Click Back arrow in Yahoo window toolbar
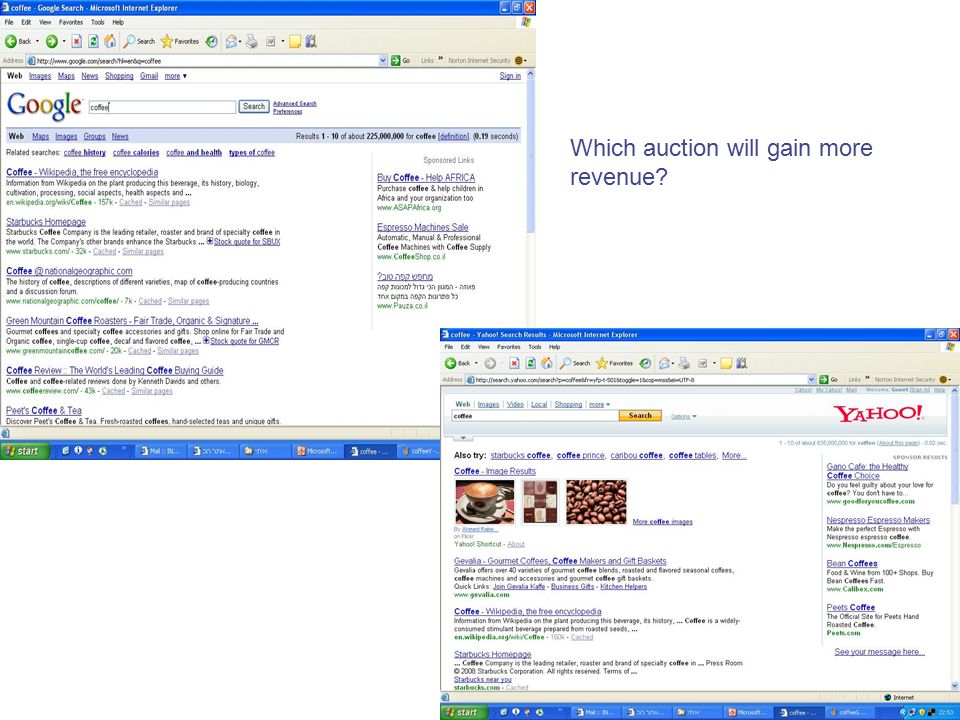Viewport: 960px width, 720px height. [x=451, y=363]
